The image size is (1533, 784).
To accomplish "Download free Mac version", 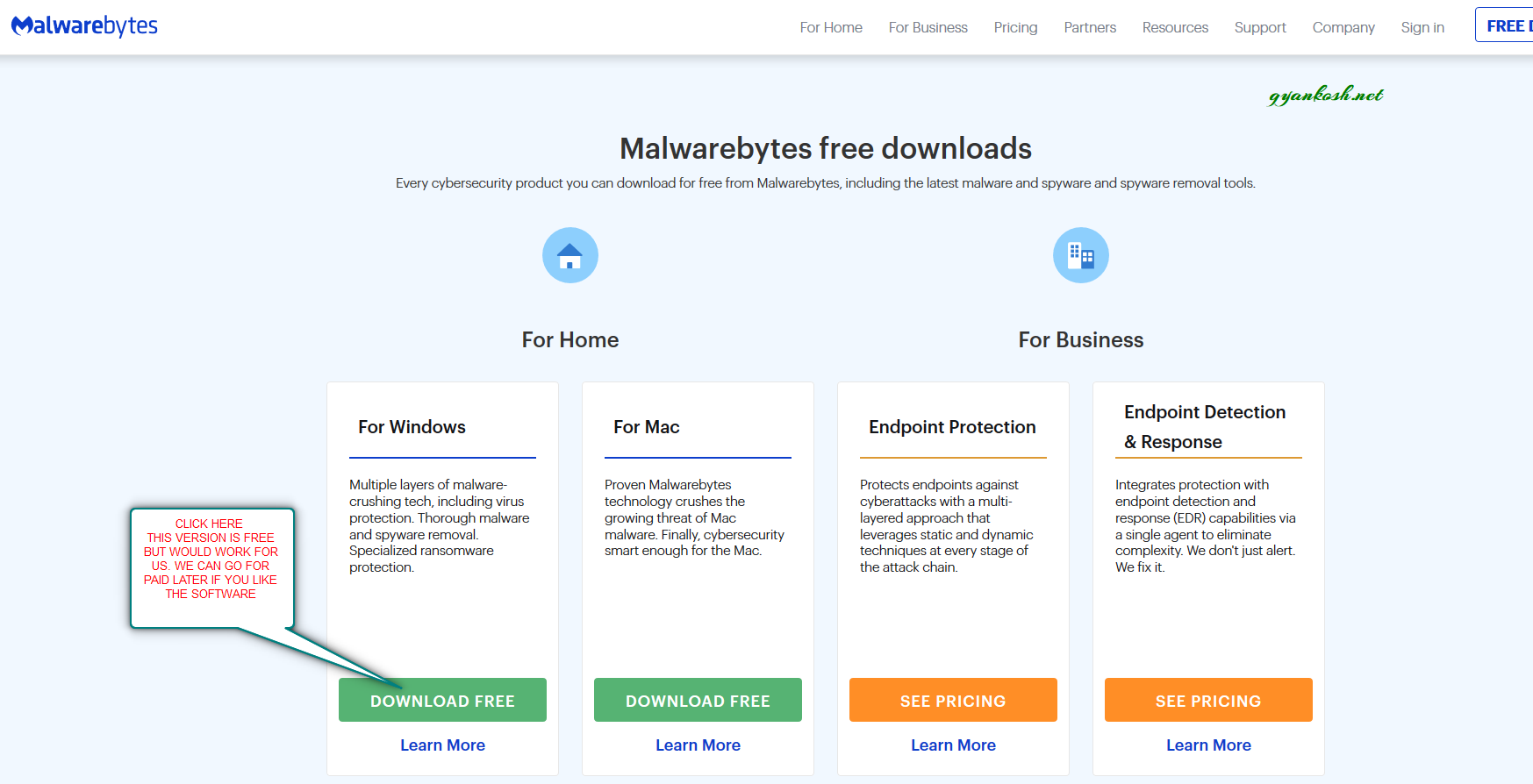I will pyautogui.click(x=698, y=700).
